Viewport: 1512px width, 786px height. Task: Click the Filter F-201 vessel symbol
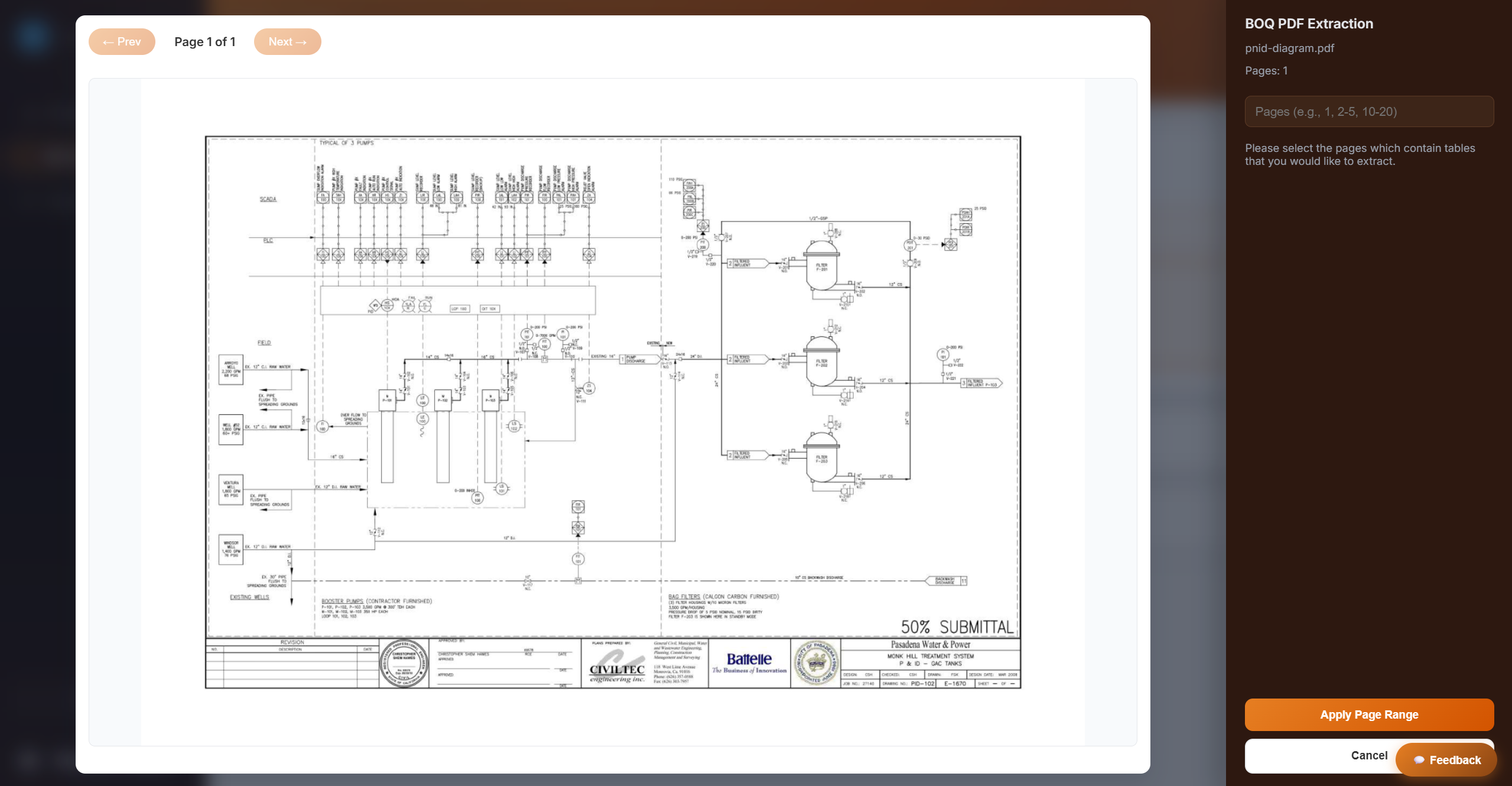(821, 267)
